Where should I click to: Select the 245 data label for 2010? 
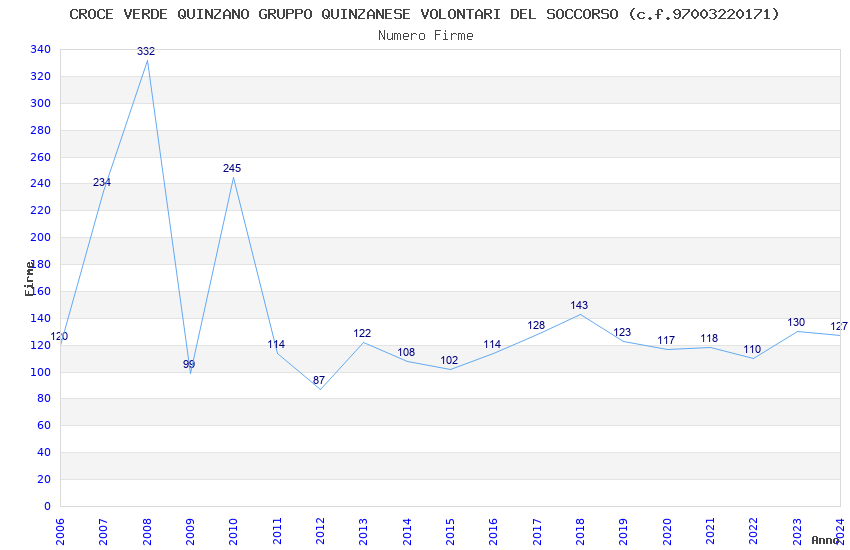[x=232, y=168]
